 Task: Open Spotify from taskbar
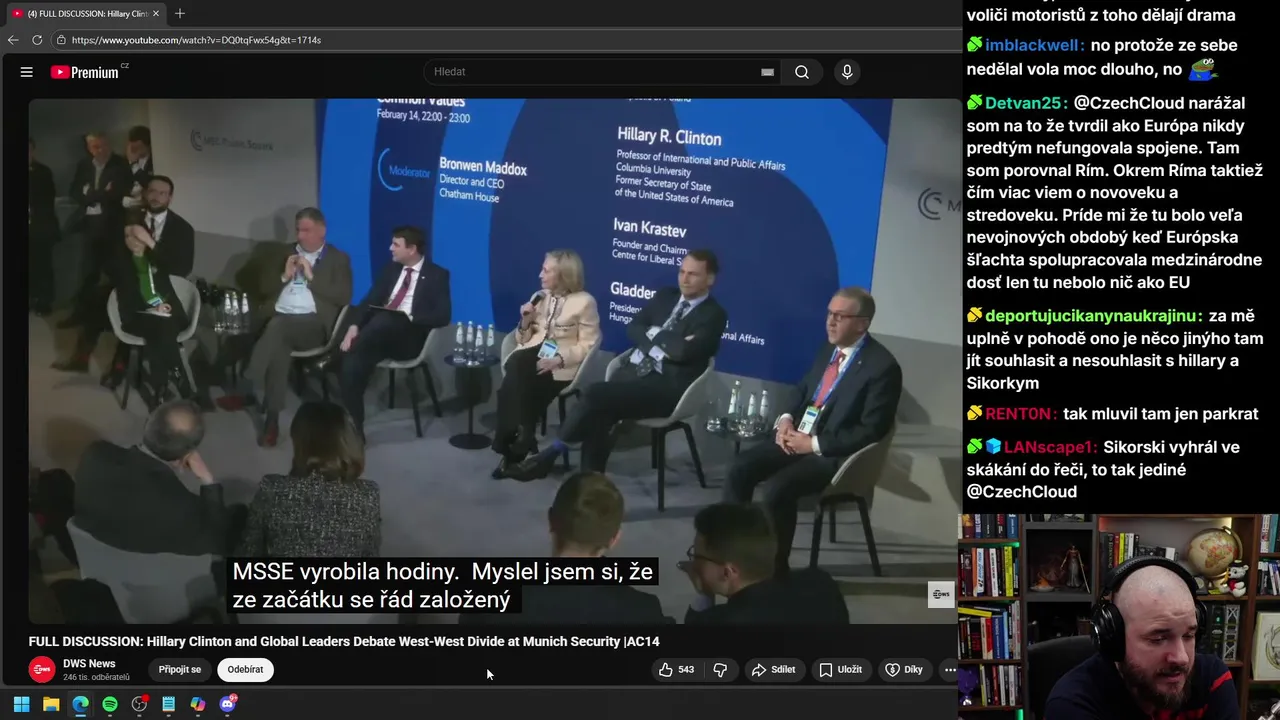(110, 704)
